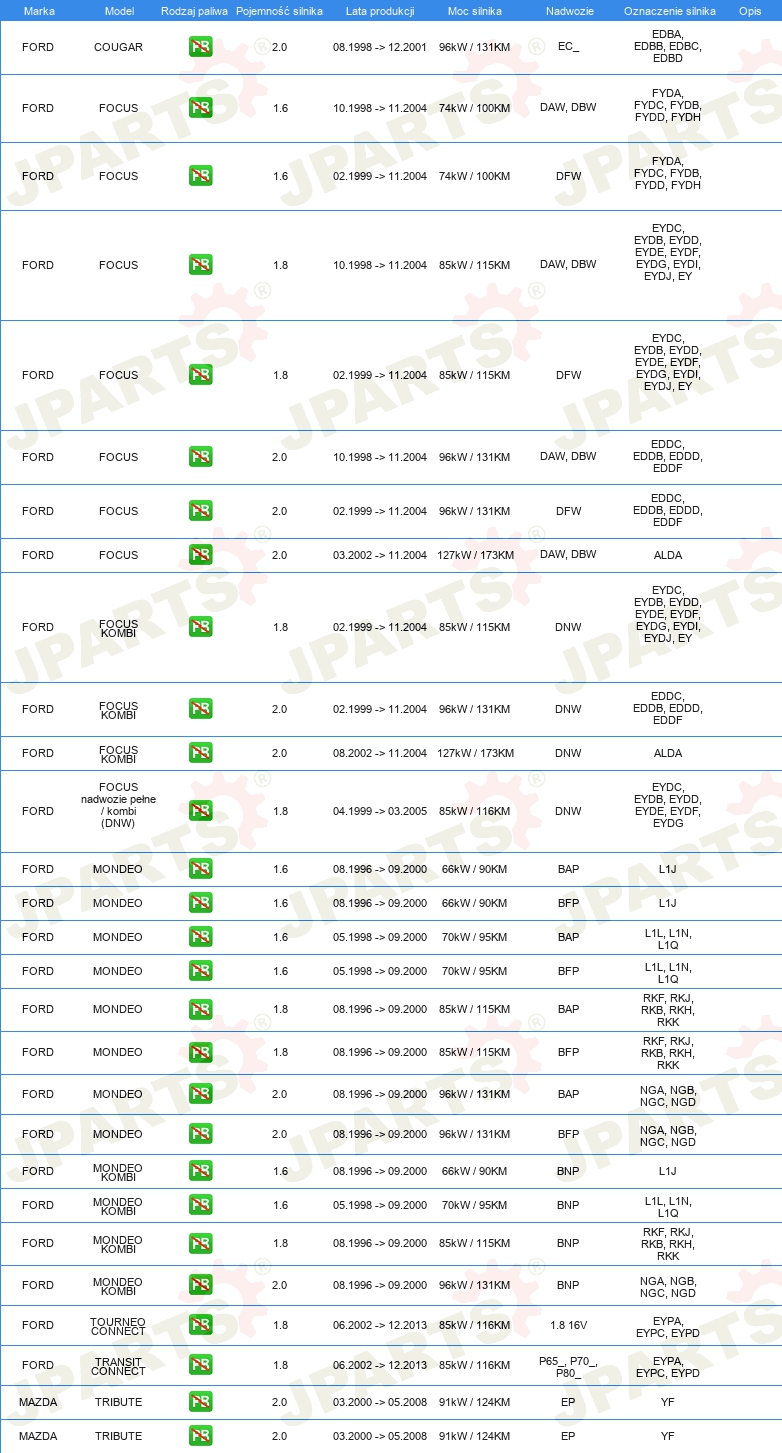Click fuel icon for Mondeo Kombi 1.6 95KM
Viewport: 782px width, 1453px height.
[200, 1205]
